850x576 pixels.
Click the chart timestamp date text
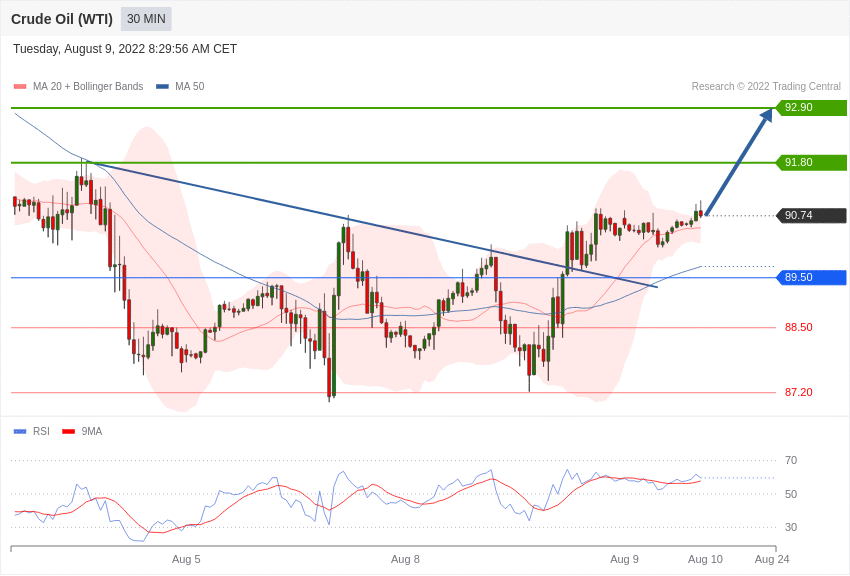click(125, 49)
